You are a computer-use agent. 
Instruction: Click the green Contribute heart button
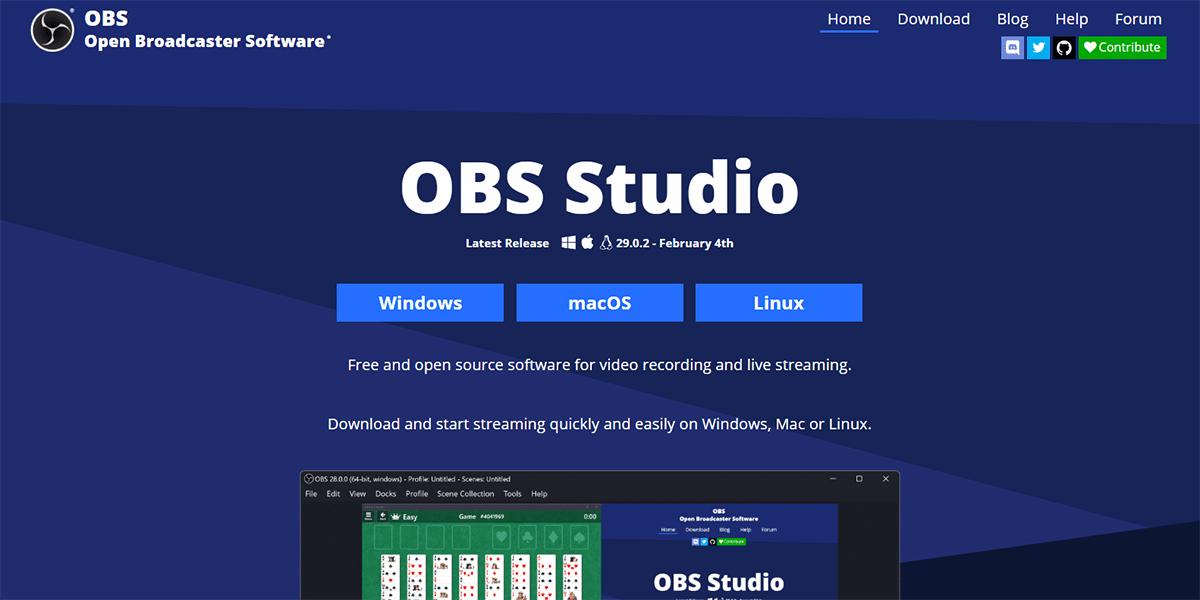pyautogui.click(x=1122, y=47)
